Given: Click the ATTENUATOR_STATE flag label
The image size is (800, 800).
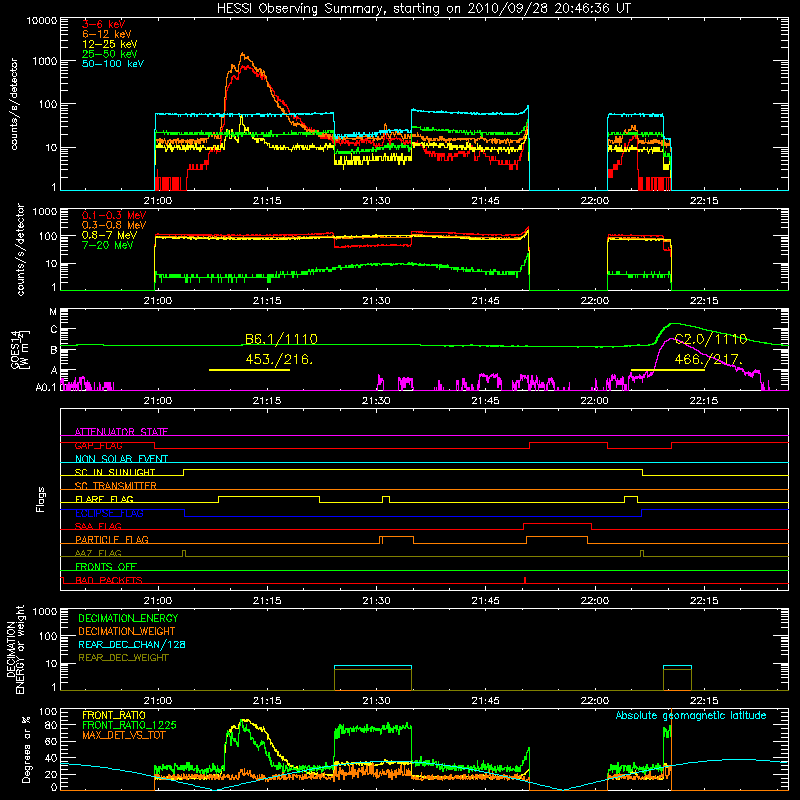Looking at the screenshot, I should click(121, 432).
